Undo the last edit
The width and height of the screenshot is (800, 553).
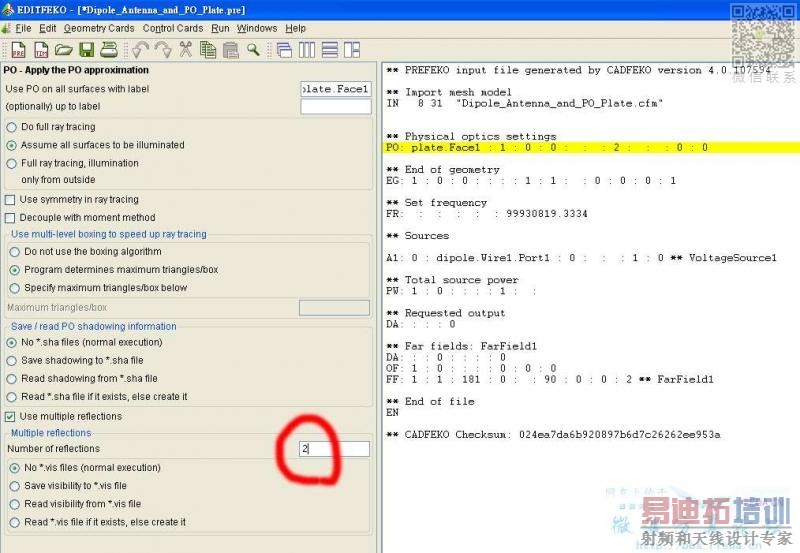[140, 50]
